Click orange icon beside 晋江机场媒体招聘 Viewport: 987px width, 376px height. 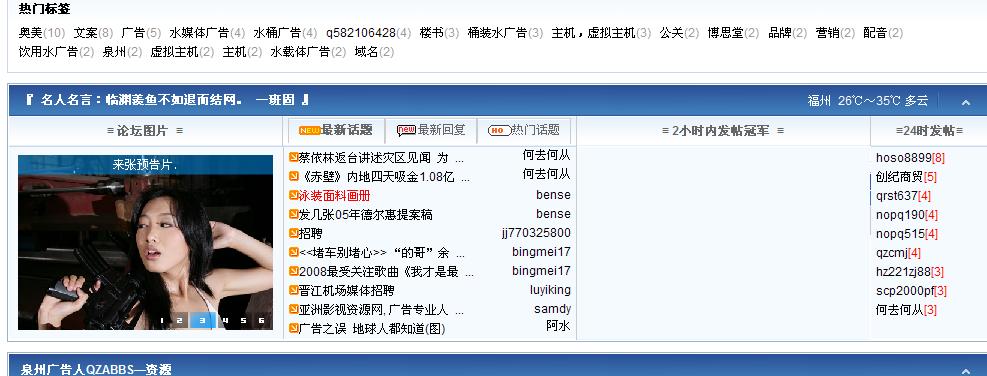(x=293, y=290)
